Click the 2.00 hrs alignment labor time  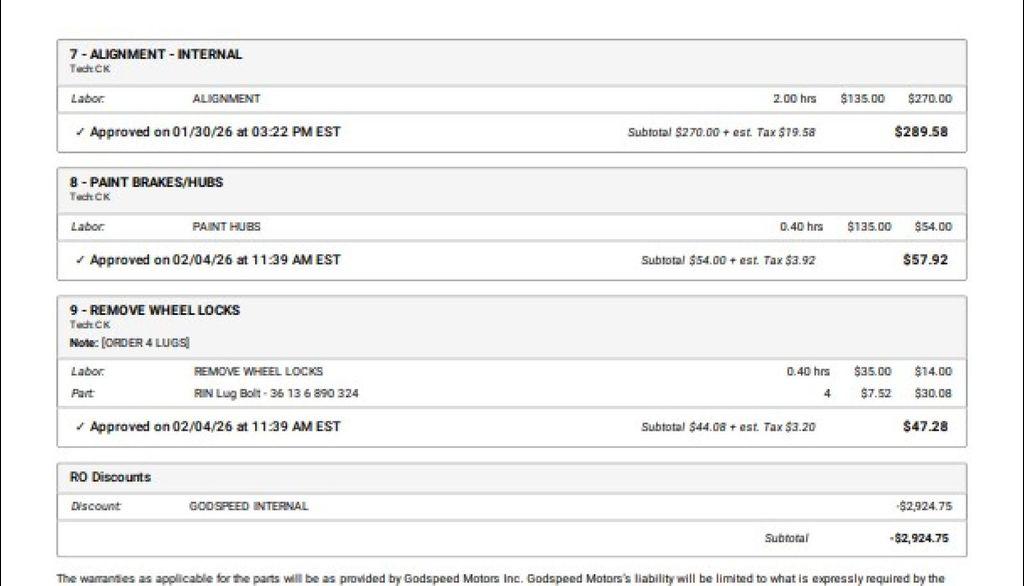tap(794, 99)
